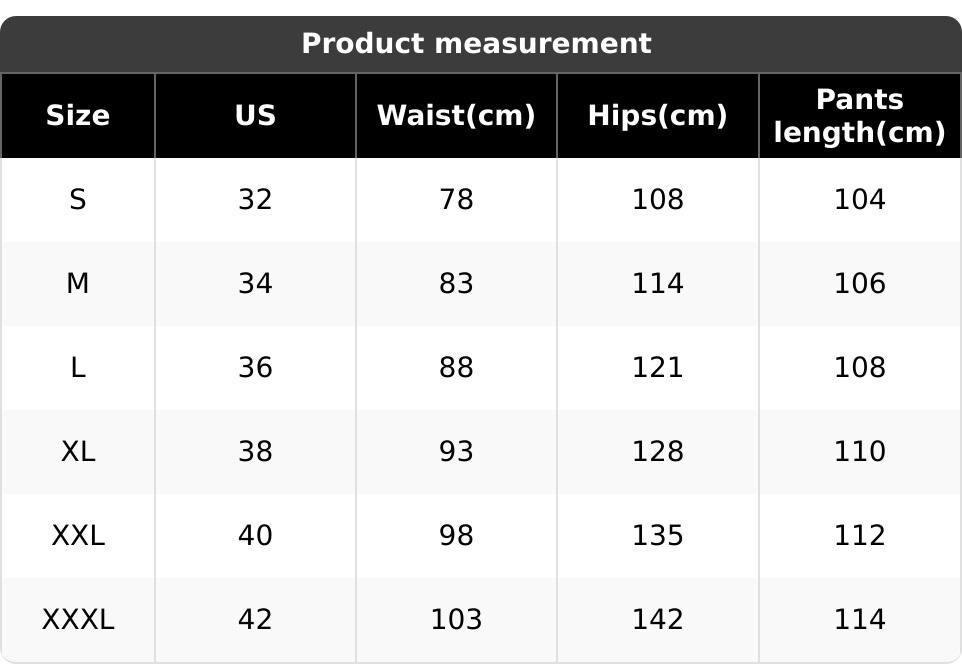
Task: Select waist value 83 cell
Action: pyautogui.click(x=456, y=284)
